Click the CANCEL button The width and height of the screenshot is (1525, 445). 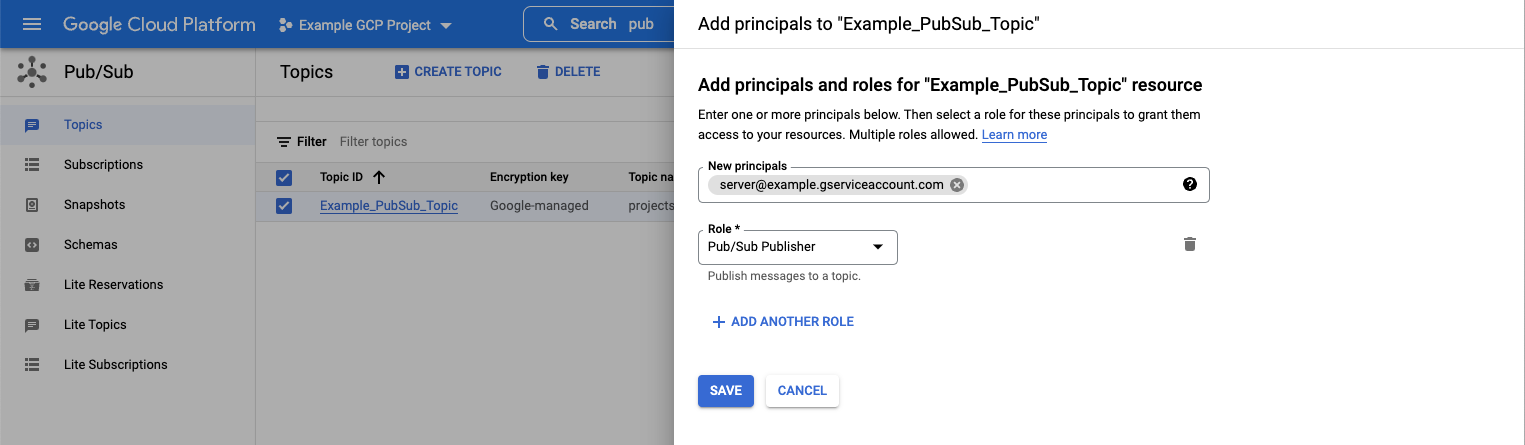[x=802, y=391]
